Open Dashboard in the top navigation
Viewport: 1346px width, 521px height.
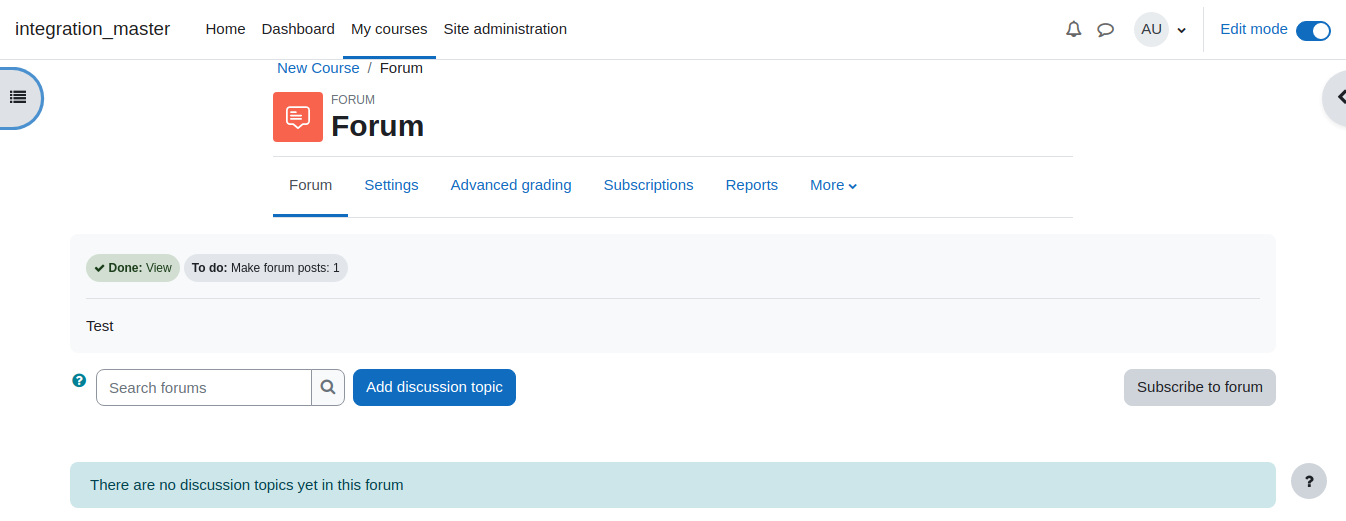(298, 29)
